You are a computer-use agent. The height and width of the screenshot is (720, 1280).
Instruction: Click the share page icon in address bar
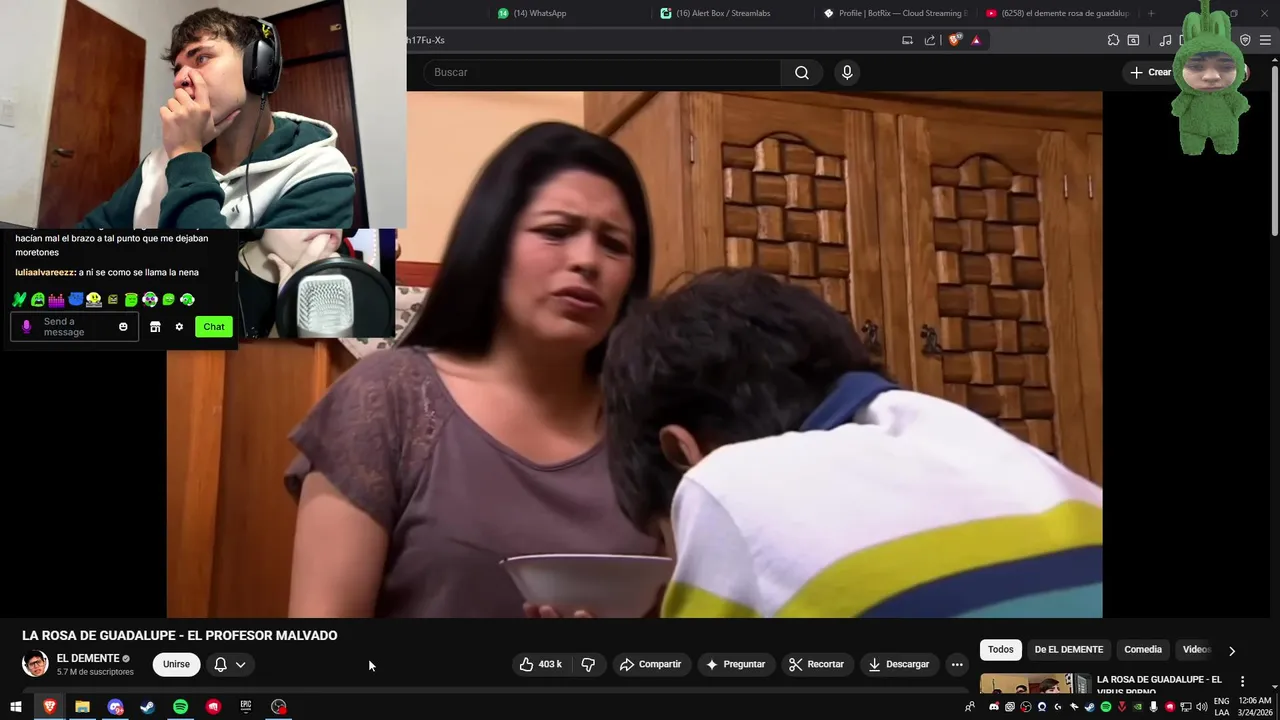click(x=930, y=40)
